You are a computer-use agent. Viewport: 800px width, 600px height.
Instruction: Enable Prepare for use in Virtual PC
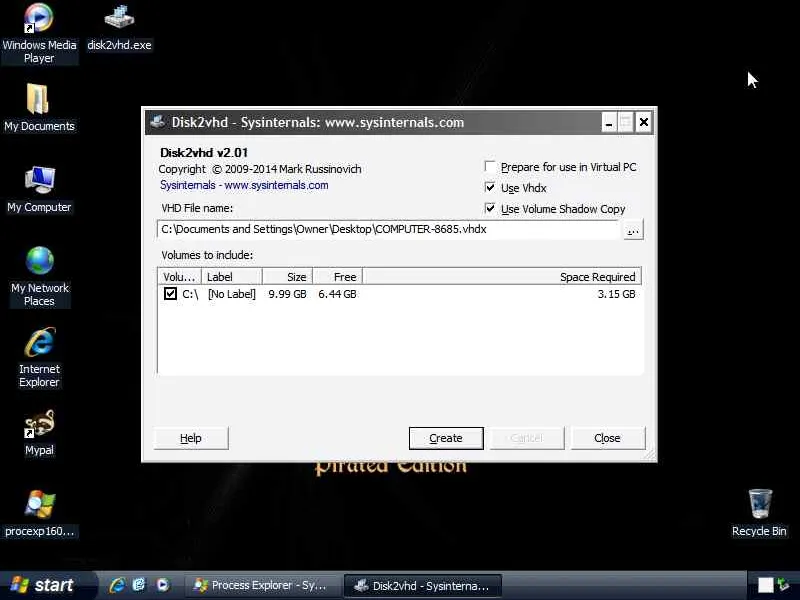pyautogui.click(x=490, y=167)
